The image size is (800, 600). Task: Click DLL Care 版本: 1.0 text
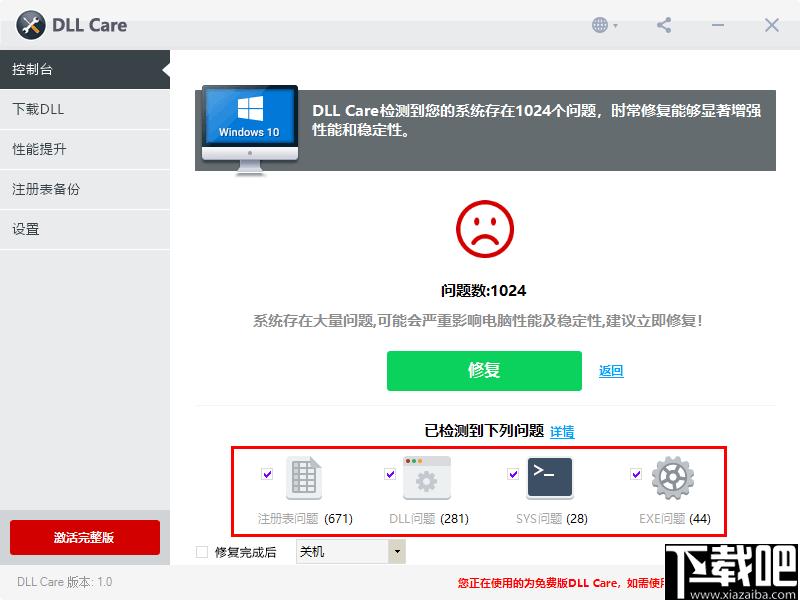(64, 582)
